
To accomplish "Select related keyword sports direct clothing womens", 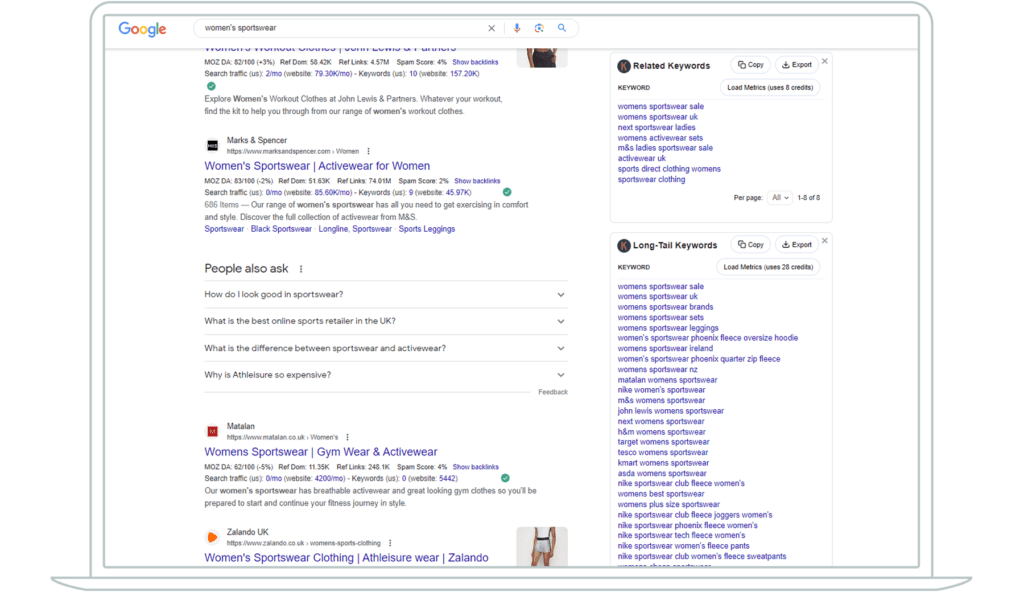I will coord(669,169).
